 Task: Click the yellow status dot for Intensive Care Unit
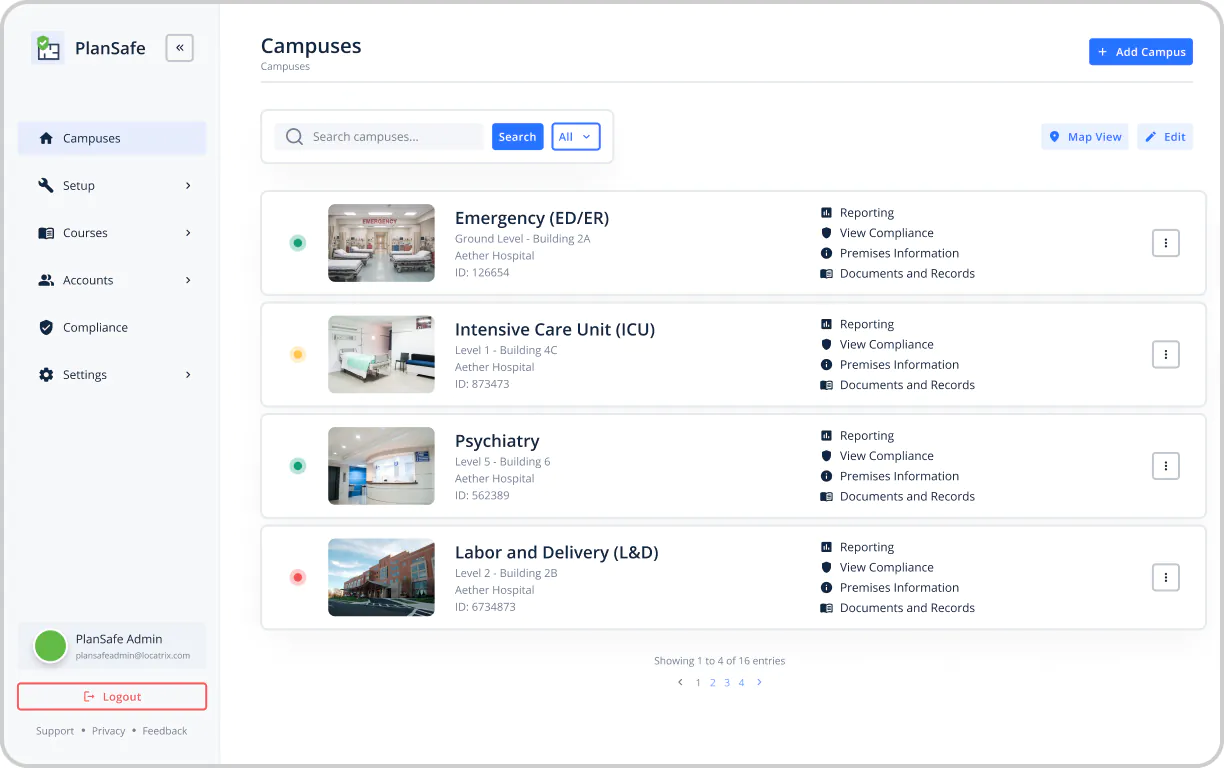(297, 354)
